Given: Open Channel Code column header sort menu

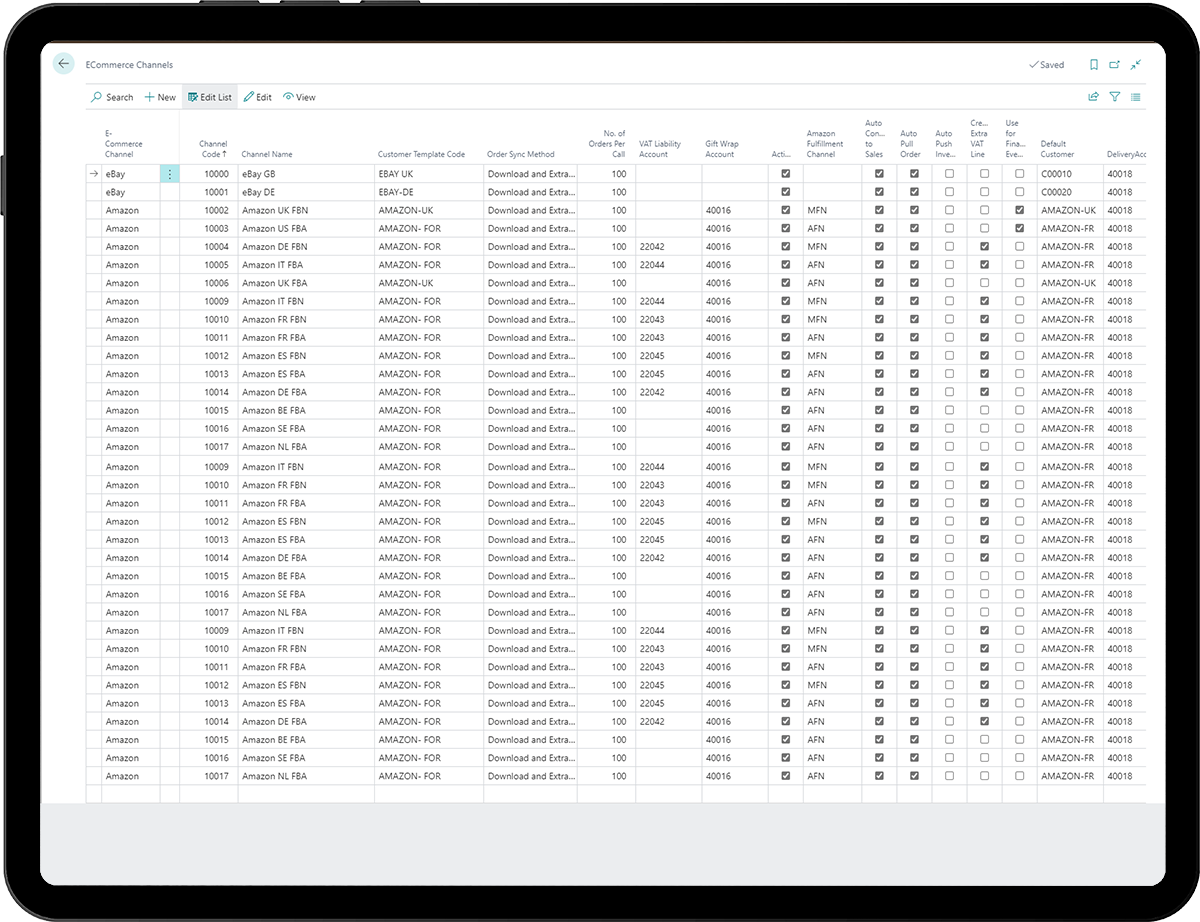Looking at the screenshot, I should coord(213,149).
